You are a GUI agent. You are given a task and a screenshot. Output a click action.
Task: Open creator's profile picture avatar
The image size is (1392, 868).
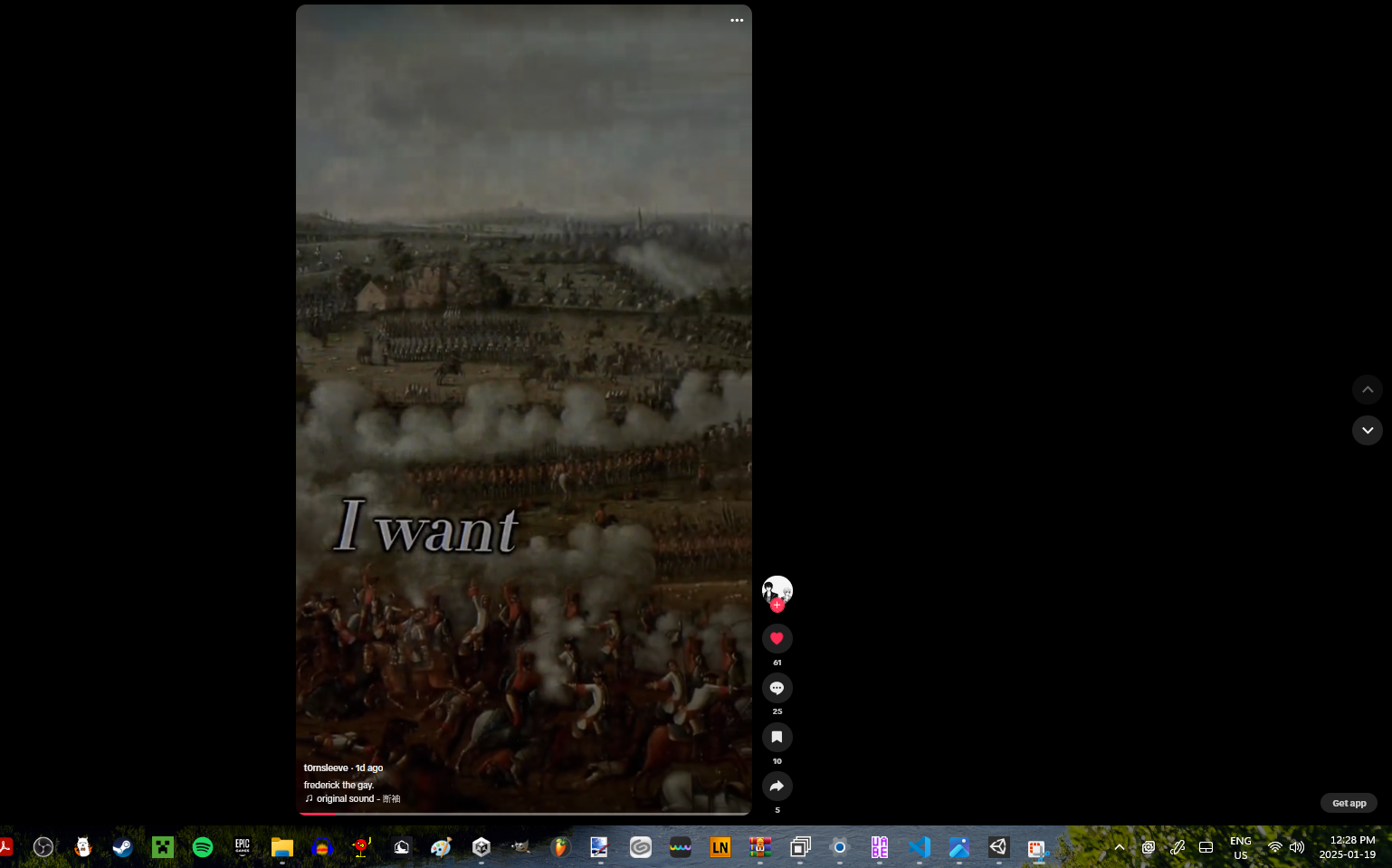[777, 590]
